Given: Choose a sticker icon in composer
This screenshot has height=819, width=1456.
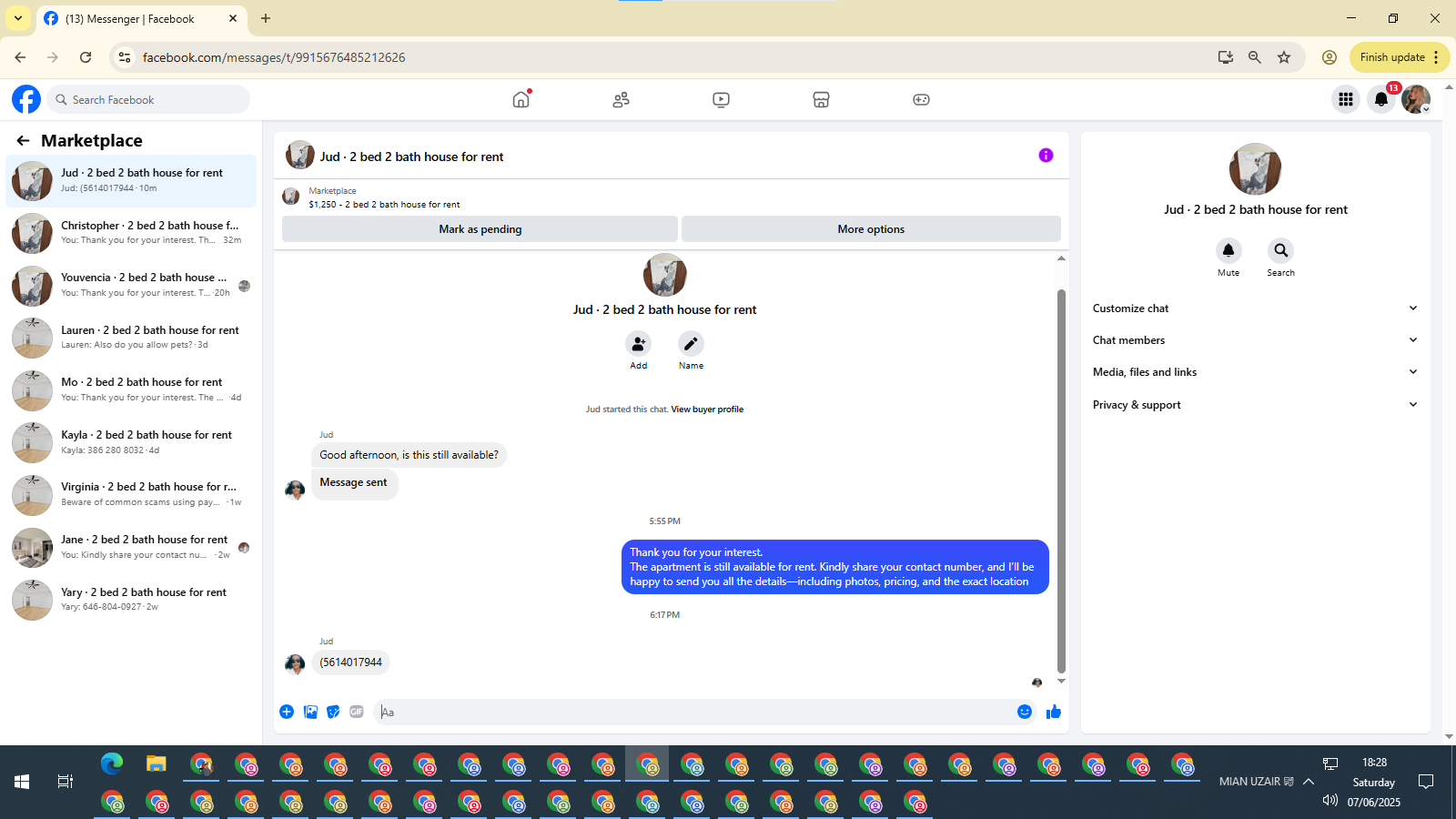Looking at the screenshot, I should tap(333, 712).
